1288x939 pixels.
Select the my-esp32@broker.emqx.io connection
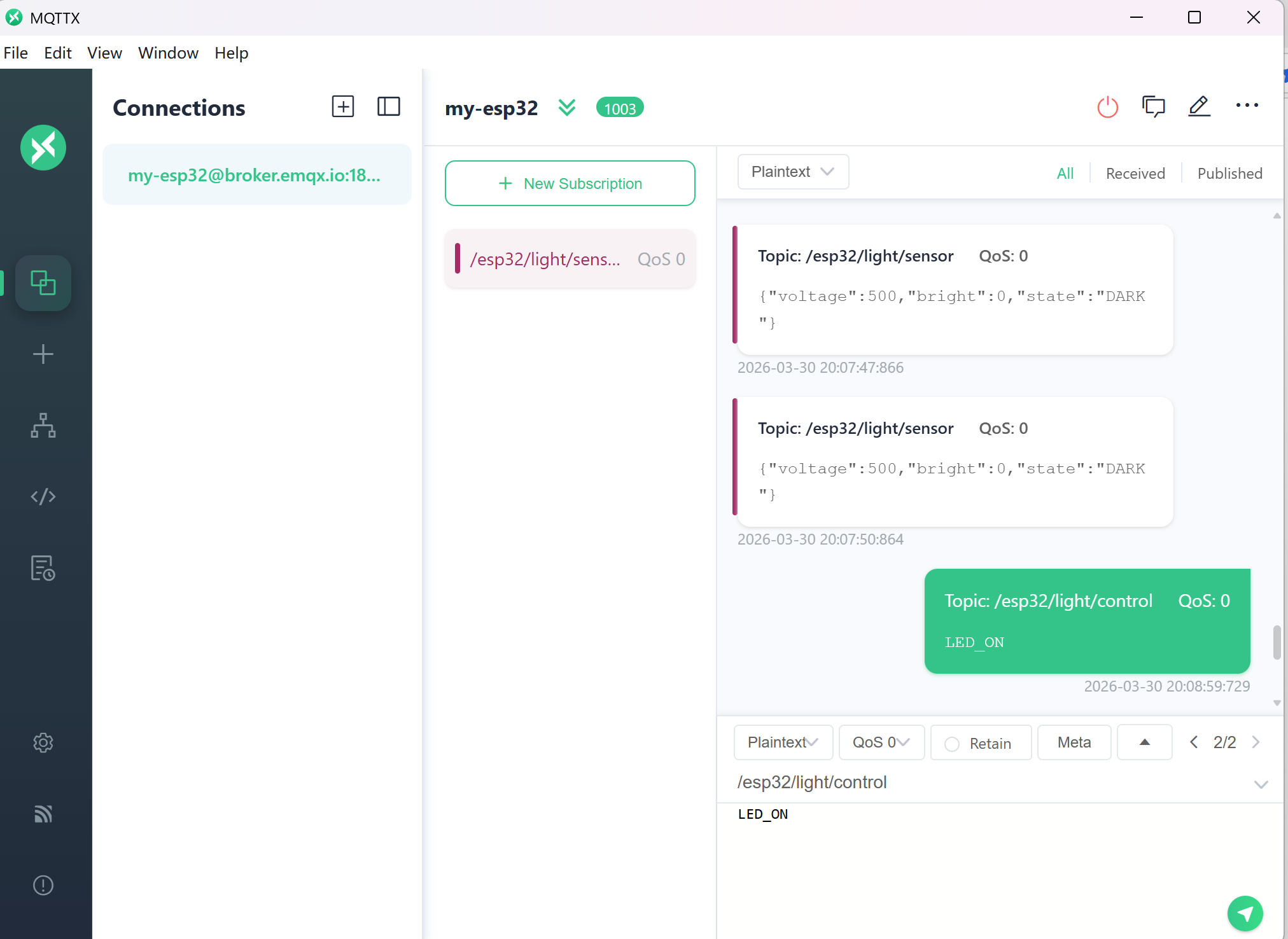[x=257, y=174]
